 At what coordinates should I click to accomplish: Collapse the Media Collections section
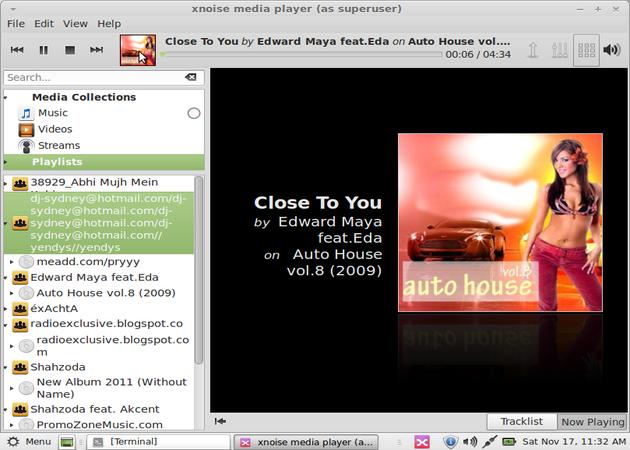6,97
